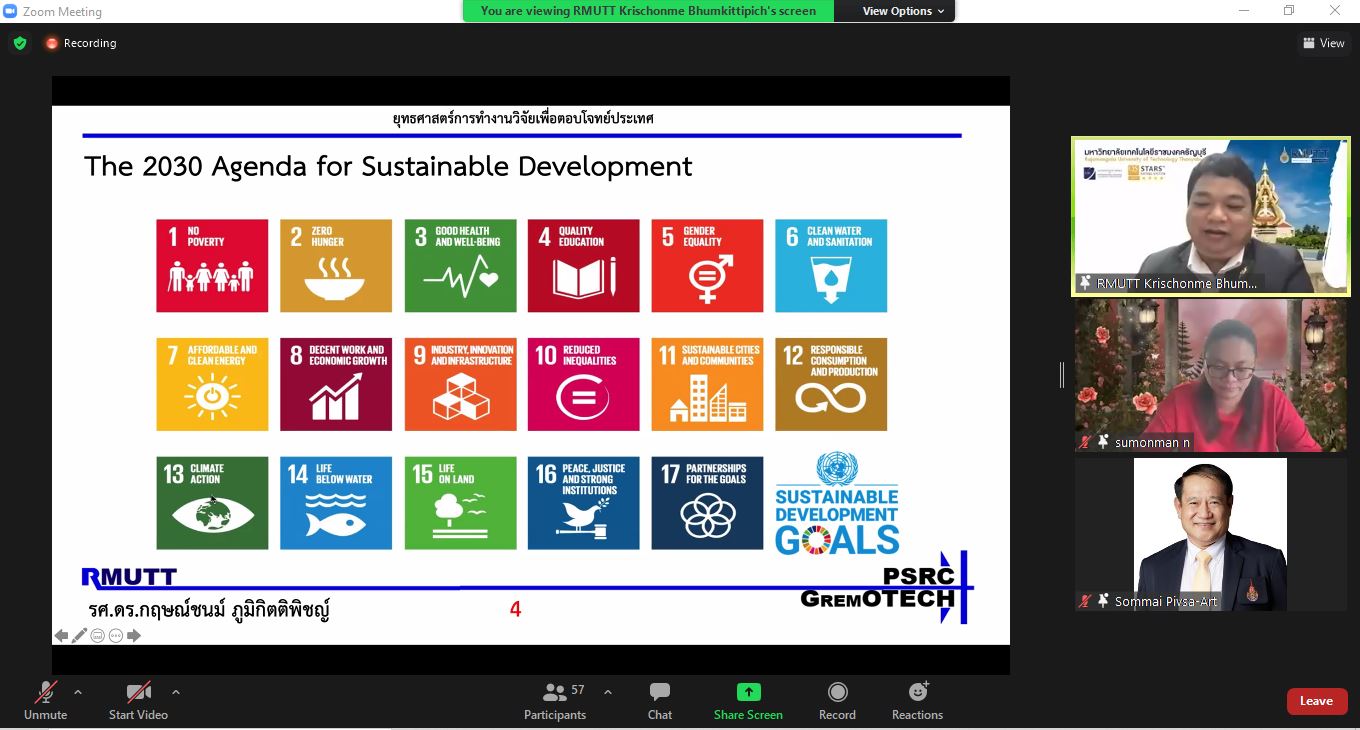Screen dimensions: 1360x730
Task: Open audio options caret next to Unmute
Action: tap(78, 692)
